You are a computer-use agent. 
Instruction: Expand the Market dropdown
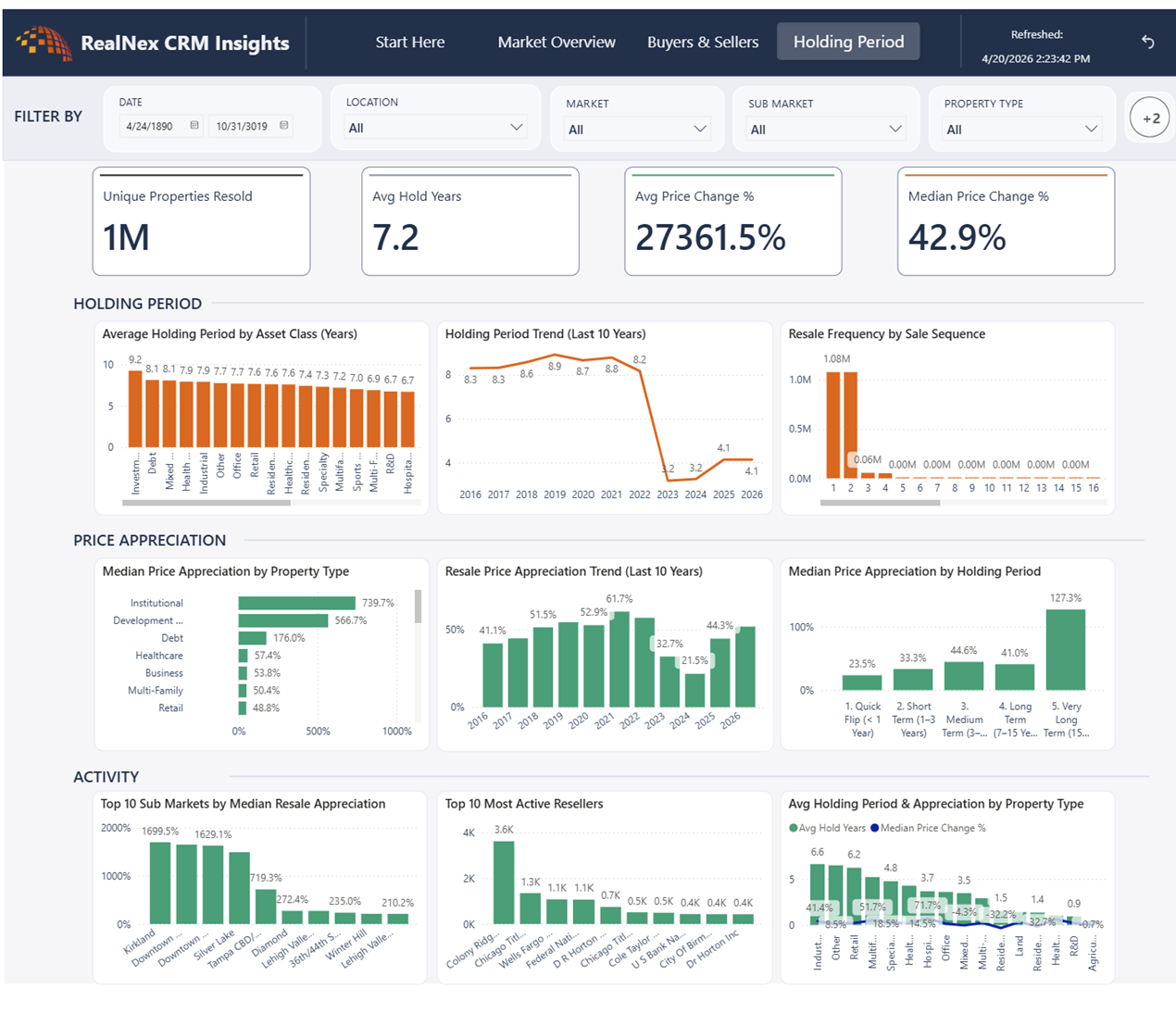coord(637,130)
